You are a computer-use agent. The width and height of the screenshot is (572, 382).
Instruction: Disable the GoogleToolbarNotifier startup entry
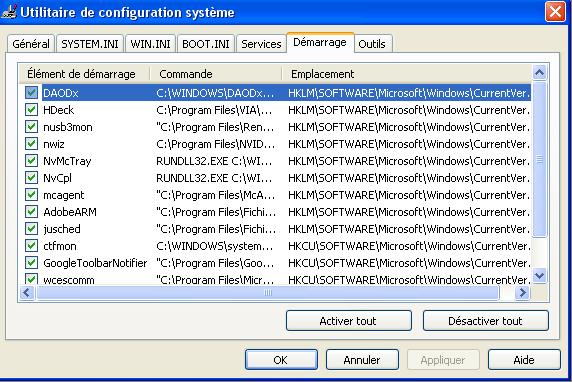click(31, 263)
